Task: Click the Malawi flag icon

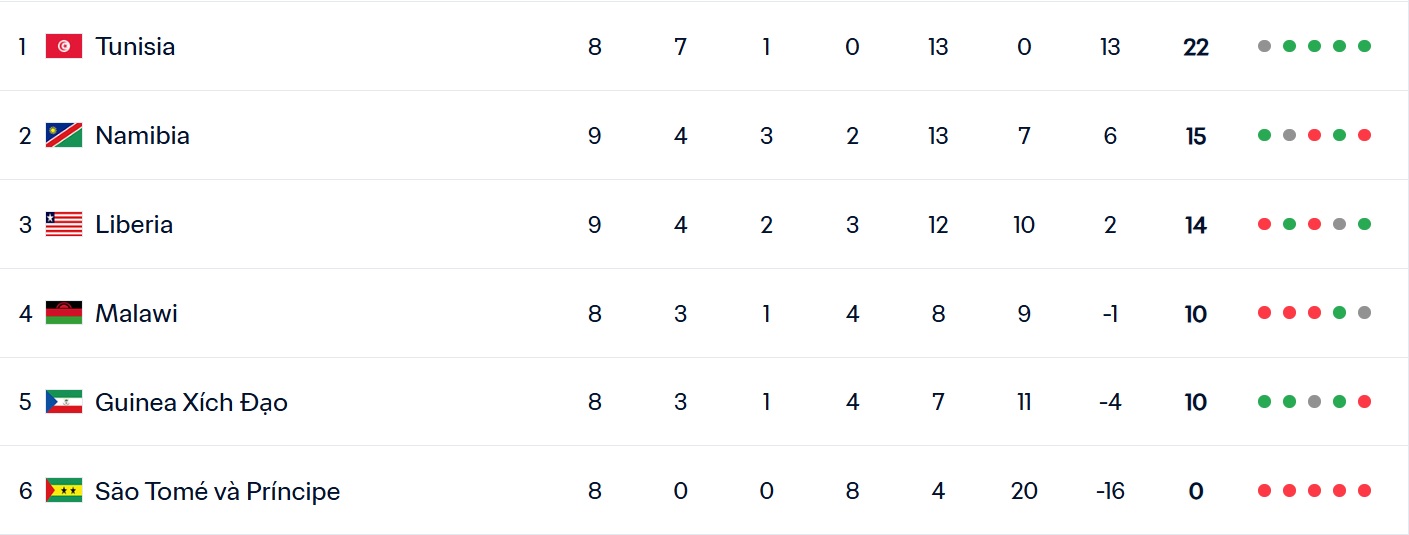Action: [x=64, y=313]
